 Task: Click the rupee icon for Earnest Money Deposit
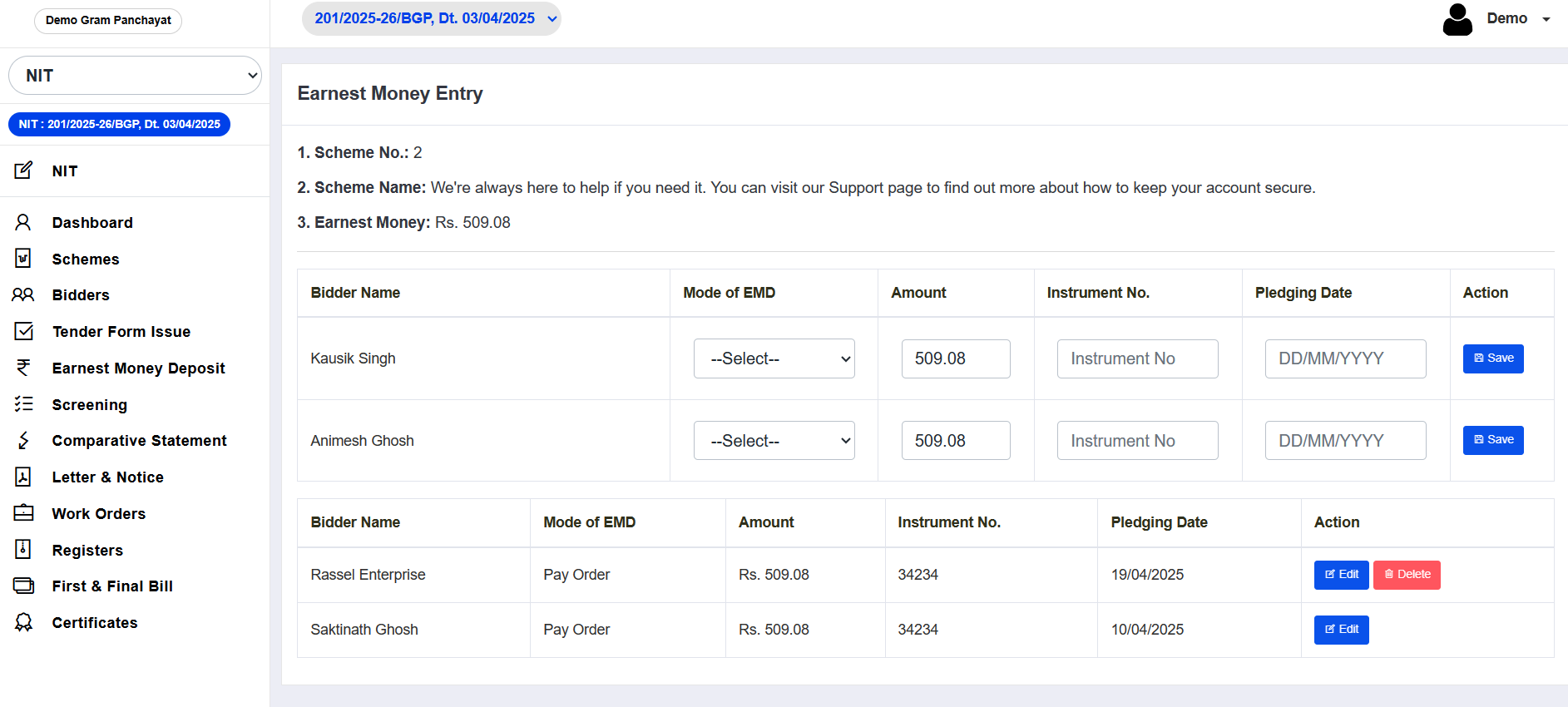coord(23,368)
